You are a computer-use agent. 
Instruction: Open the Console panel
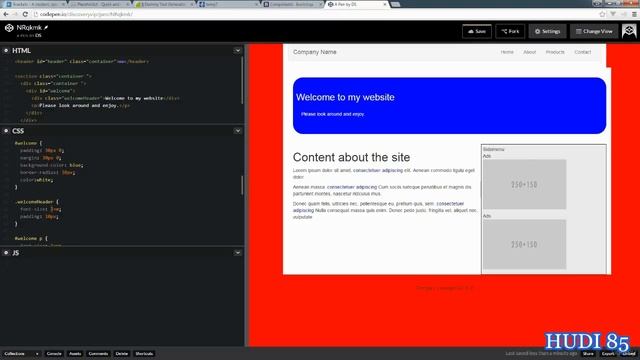[54, 354]
